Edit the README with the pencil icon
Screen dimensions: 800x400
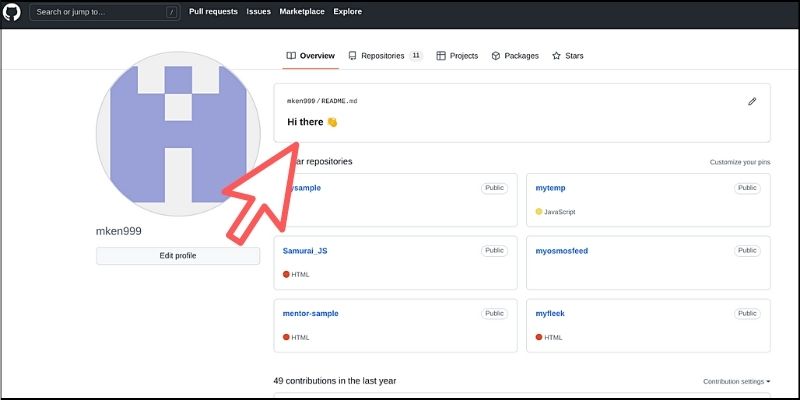[x=752, y=102]
